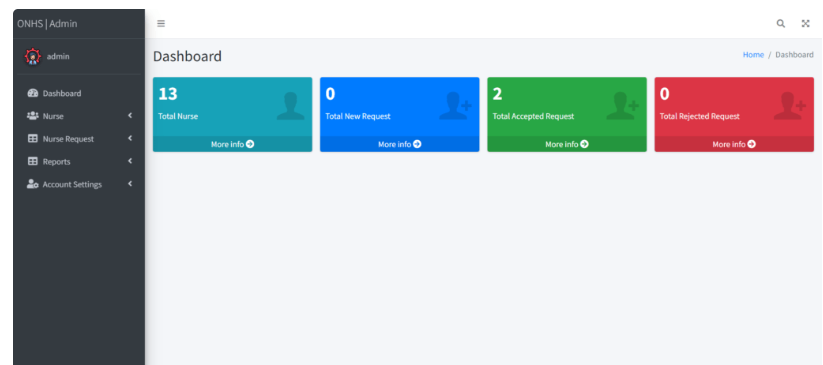The image size is (823, 365).
Task: Expand the Nurse menu chevron
Action: pyautogui.click(x=130, y=116)
